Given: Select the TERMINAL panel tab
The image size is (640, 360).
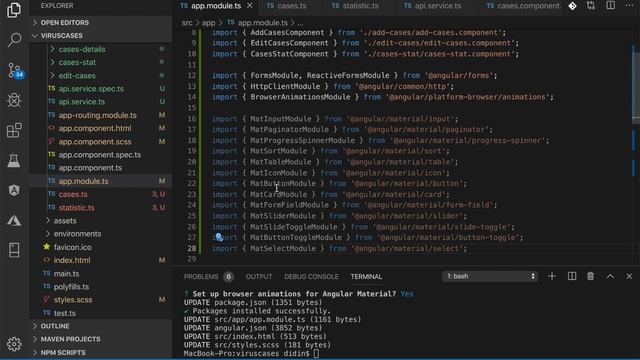Looking at the screenshot, I should [x=366, y=276].
